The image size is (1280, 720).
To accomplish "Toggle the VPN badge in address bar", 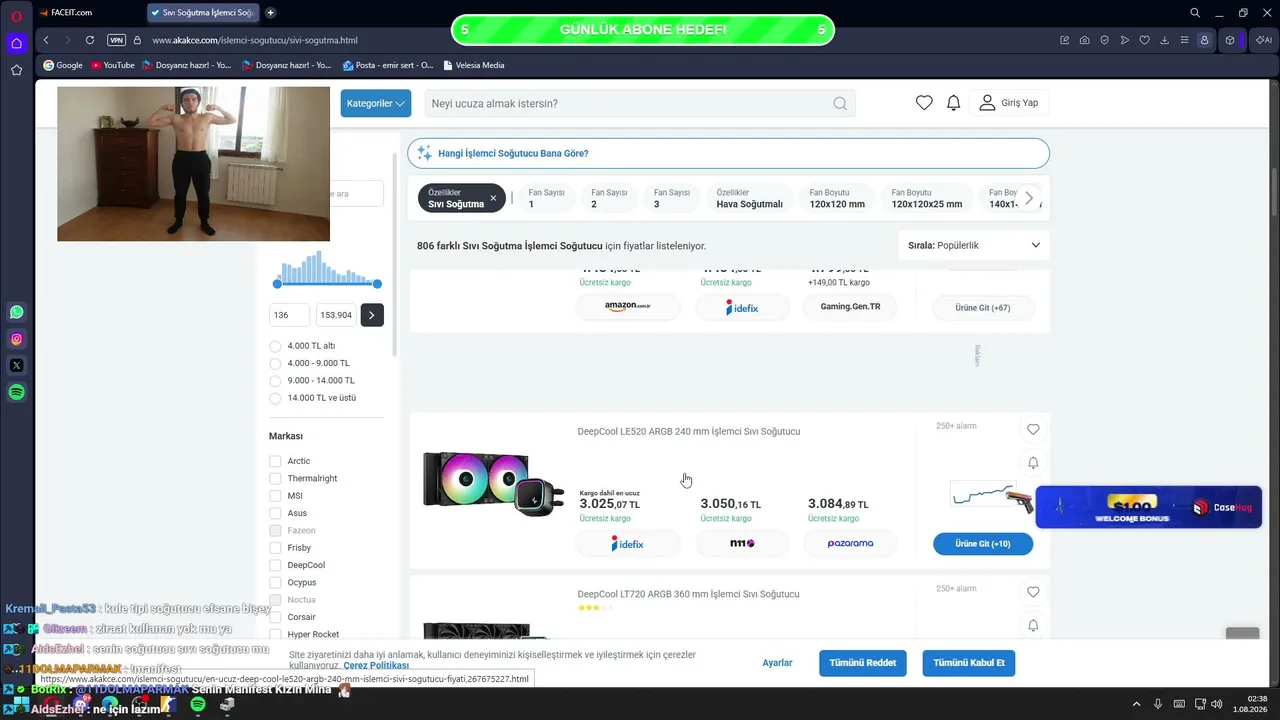I will [116, 40].
